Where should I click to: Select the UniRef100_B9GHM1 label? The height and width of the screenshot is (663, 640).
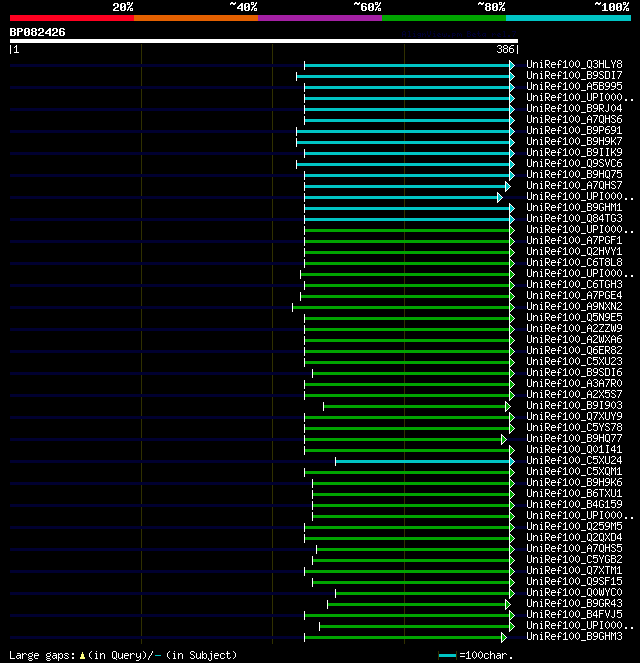[574, 208]
